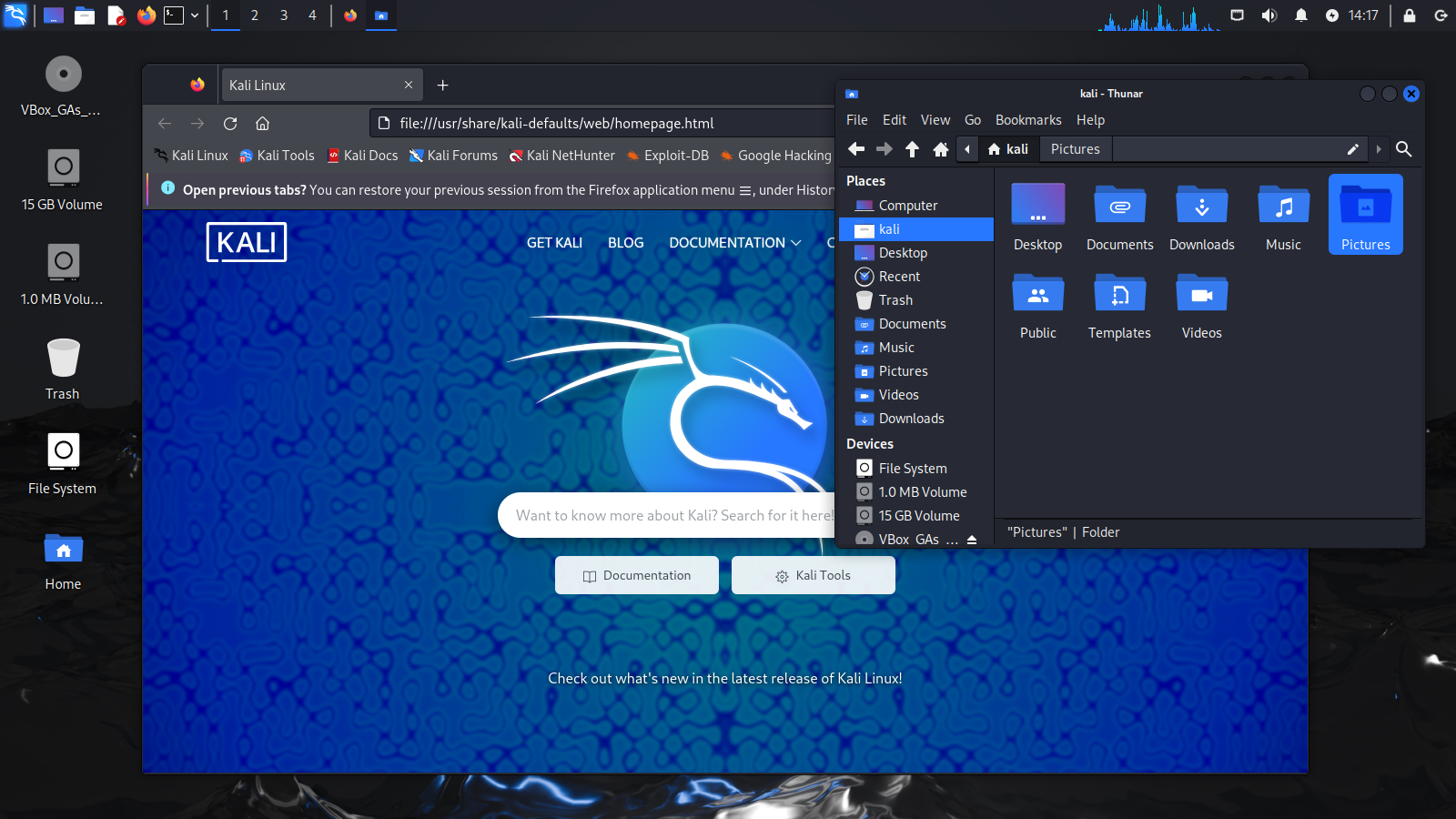The image size is (1456, 819).
Task: Expand the terminal launcher dropdown arrow
Action: 195,15
